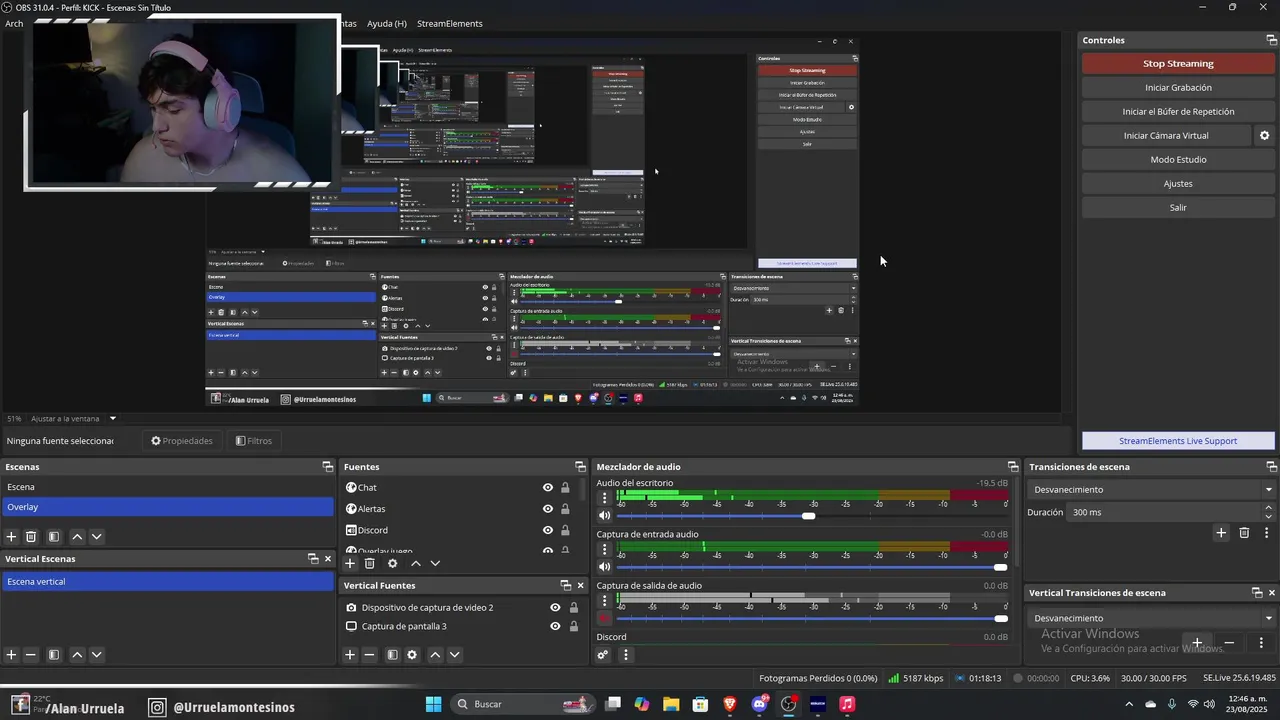Open Audio del escritorio options dots
This screenshot has height=720, width=1280.
[604, 498]
